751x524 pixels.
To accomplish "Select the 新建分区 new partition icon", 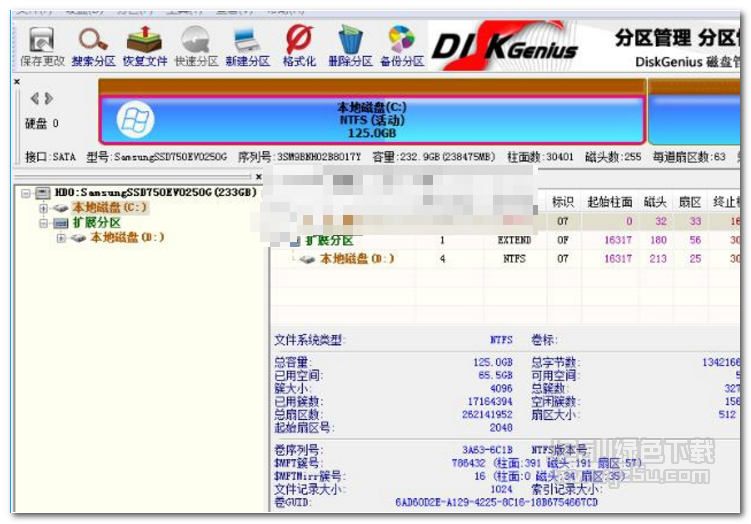I will pos(247,46).
